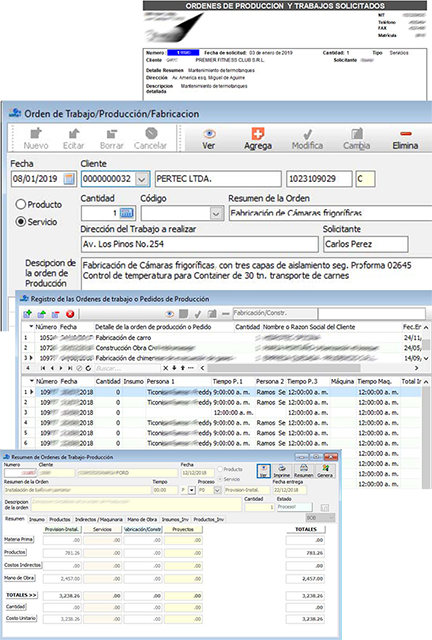Image resolution: width=432 pixels, height=640 pixels.
Task: Click the Proyectos column button
Action: (x=183, y=529)
